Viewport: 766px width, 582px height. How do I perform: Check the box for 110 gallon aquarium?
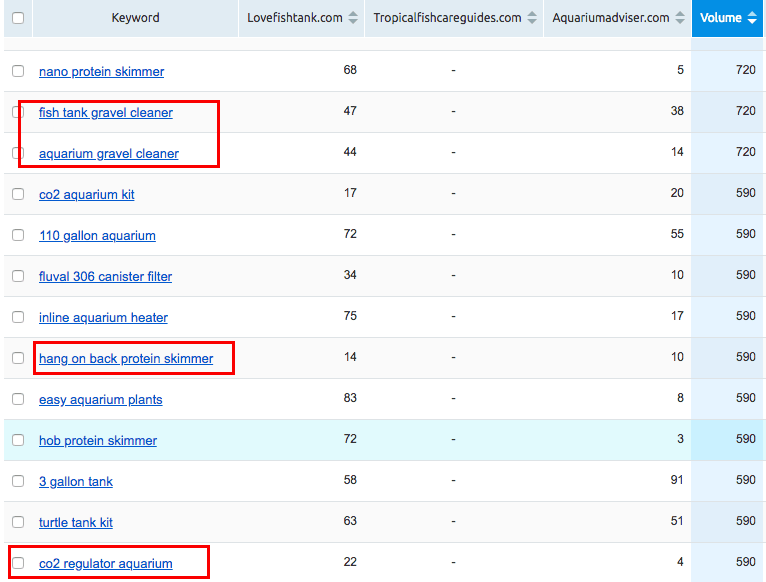coord(18,235)
